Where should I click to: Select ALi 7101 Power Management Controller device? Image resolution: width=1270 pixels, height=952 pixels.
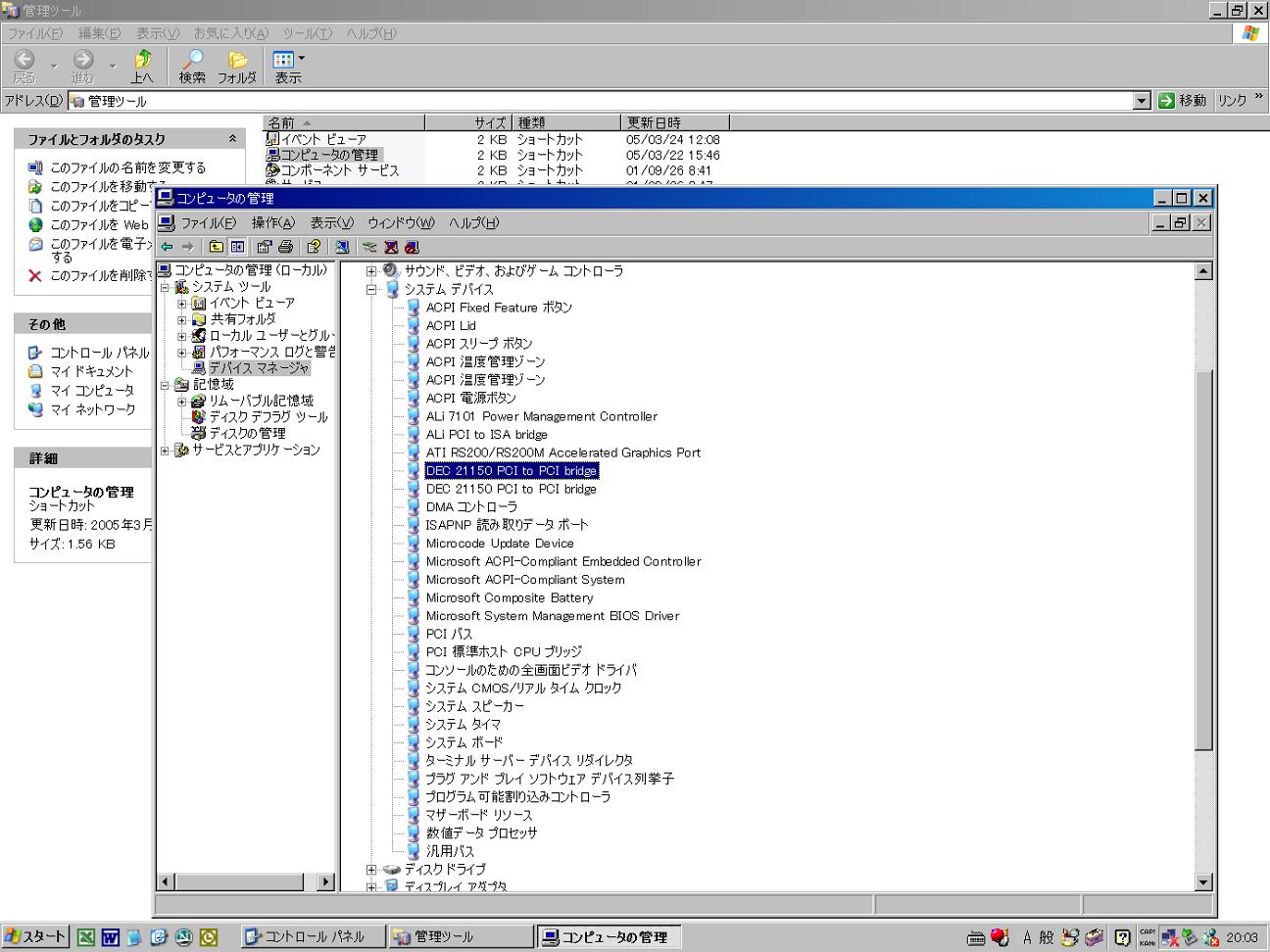tap(541, 416)
